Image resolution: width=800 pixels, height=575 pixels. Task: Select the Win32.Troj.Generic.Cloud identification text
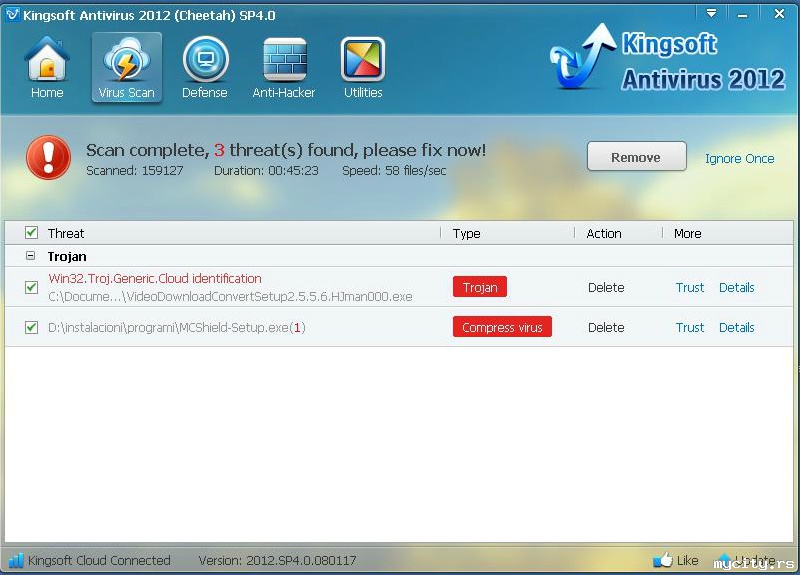pyautogui.click(x=155, y=278)
